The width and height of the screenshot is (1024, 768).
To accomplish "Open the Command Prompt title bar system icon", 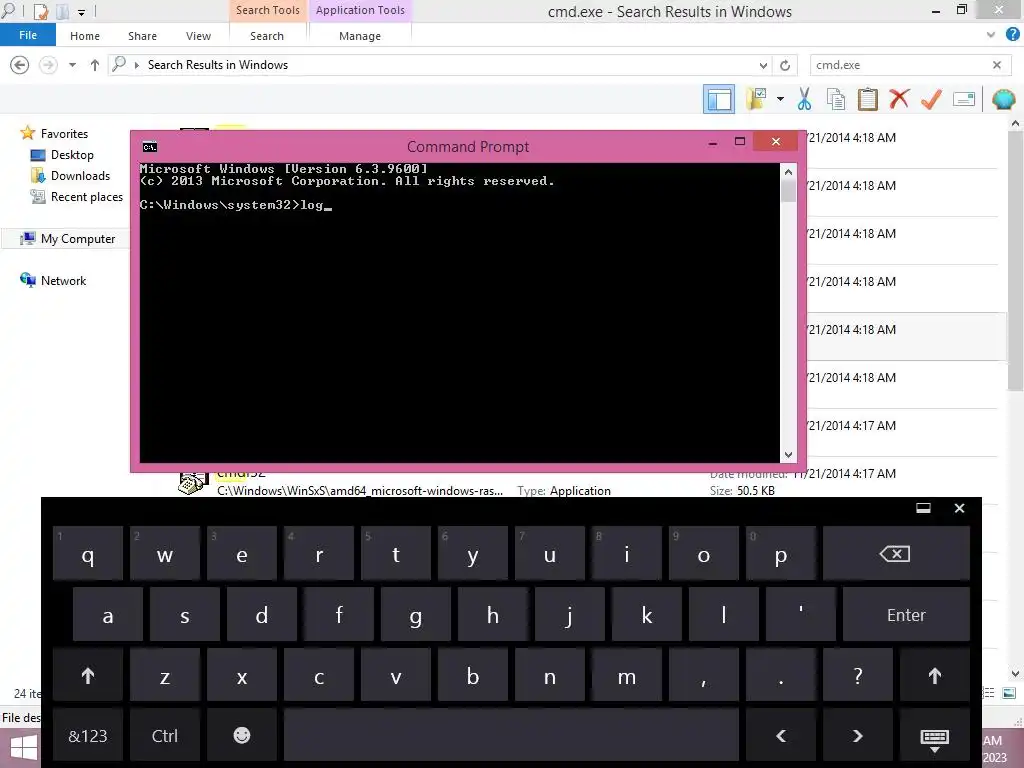I will pyautogui.click(x=150, y=147).
